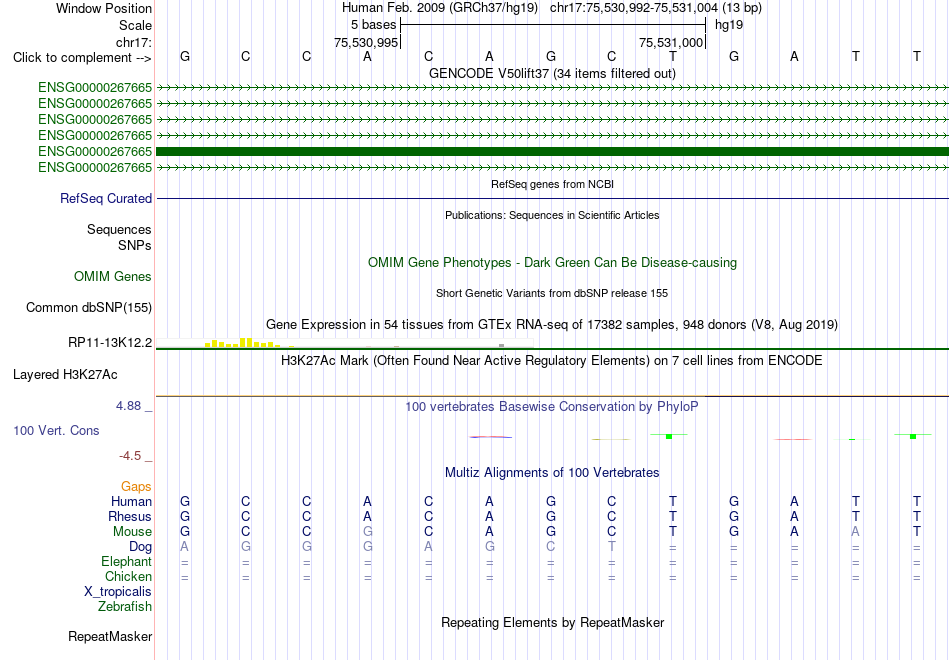Viewport: 950px width, 660px height.
Task: Click the T base in Dog row
Action: (611, 547)
